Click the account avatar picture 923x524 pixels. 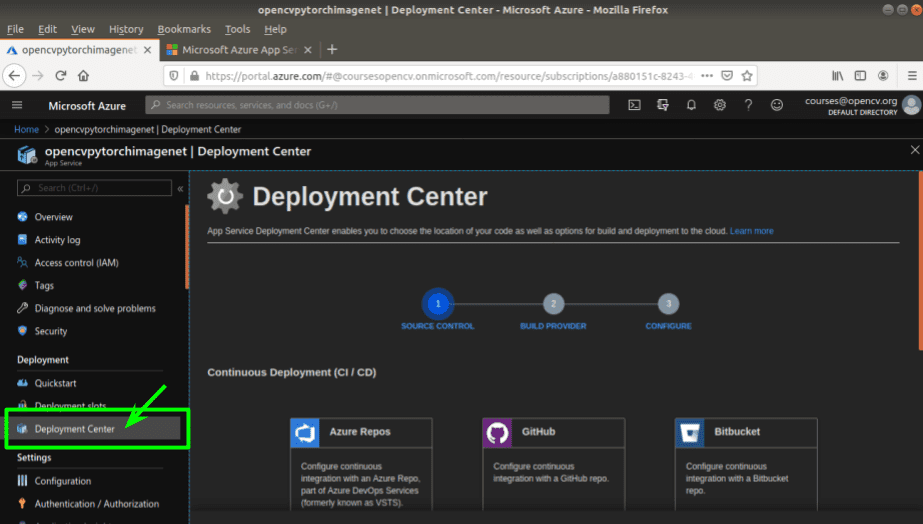pyautogui.click(x=911, y=105)
